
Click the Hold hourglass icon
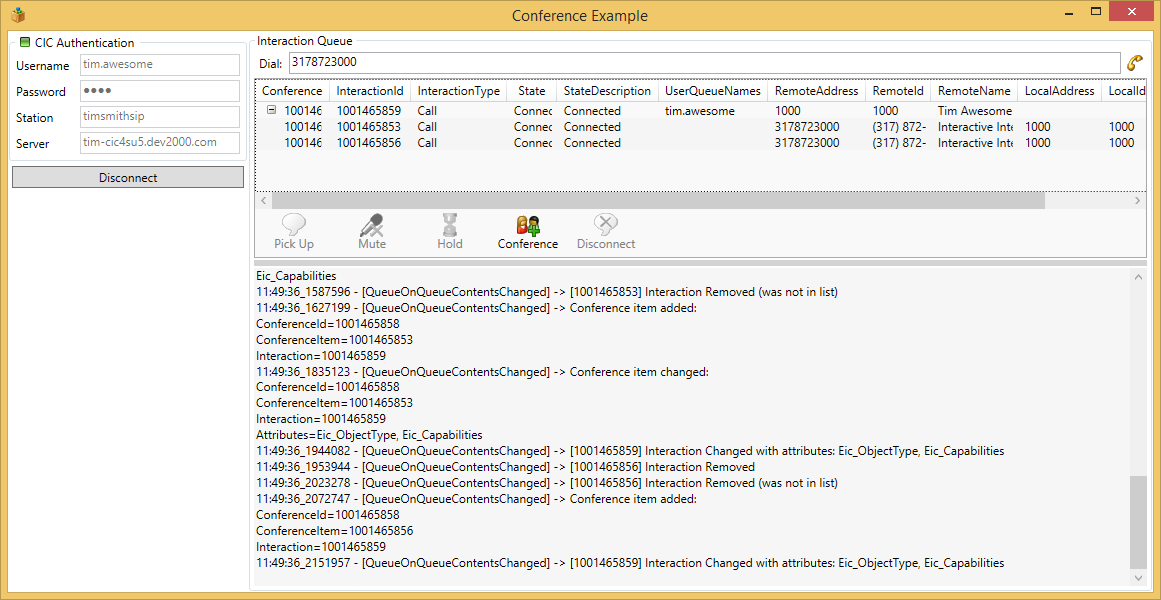point(449,224)
